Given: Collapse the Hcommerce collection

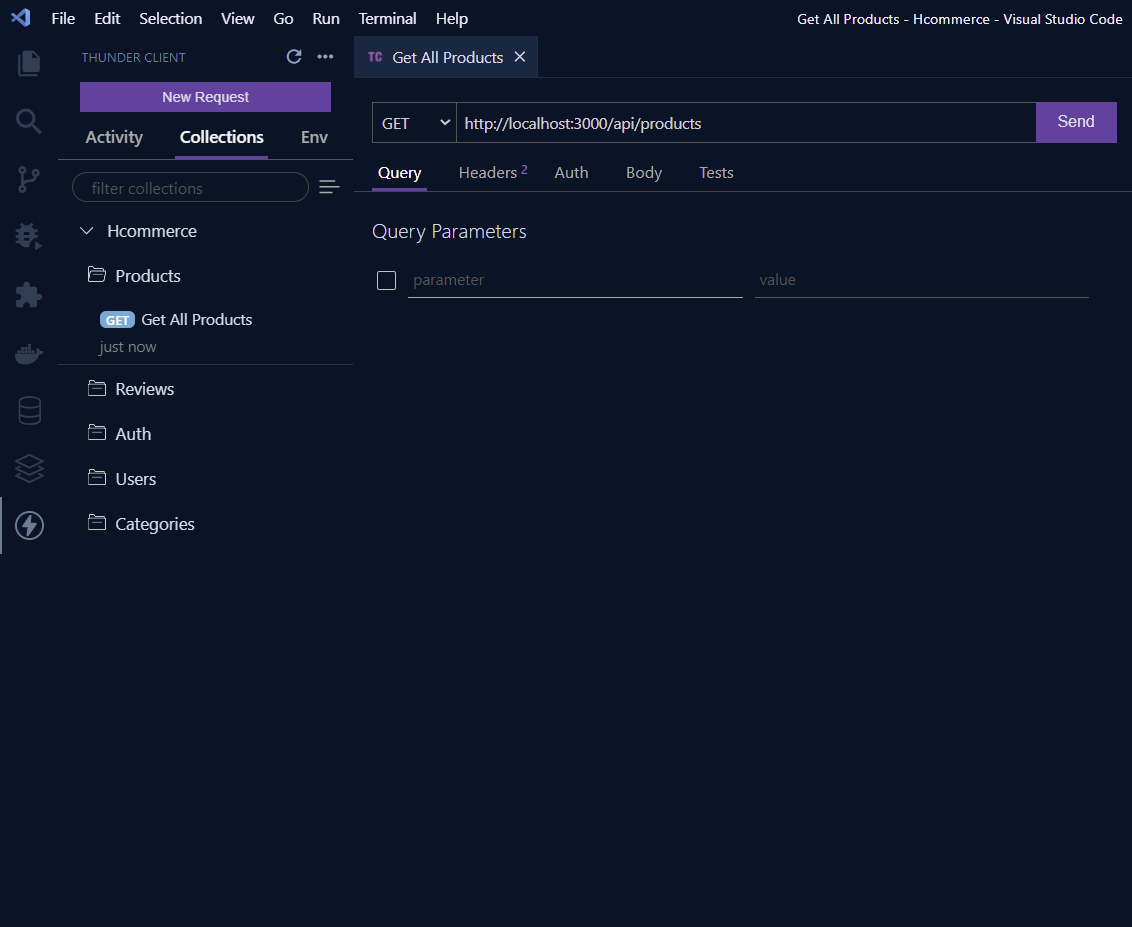Looking at the screenshot, I should coord(87,230).
